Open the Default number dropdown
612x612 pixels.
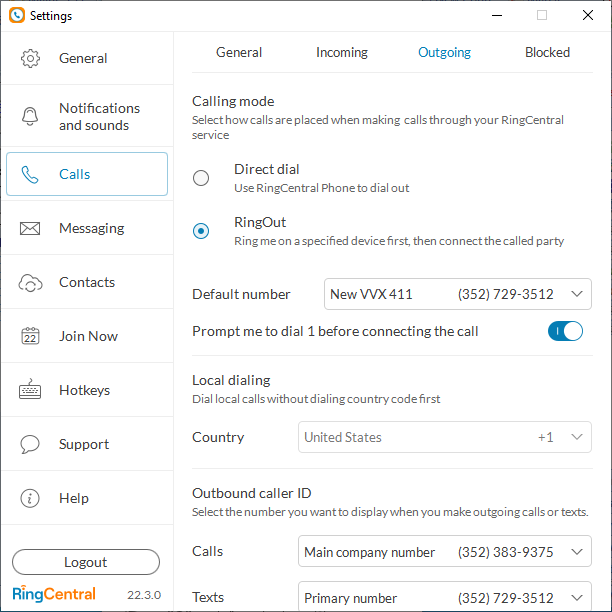(x=457, y=294)
